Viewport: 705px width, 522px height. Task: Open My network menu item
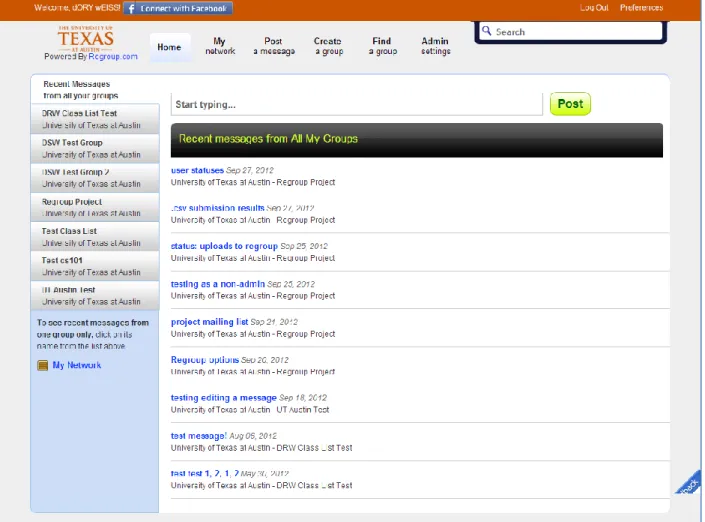[220, 46]
